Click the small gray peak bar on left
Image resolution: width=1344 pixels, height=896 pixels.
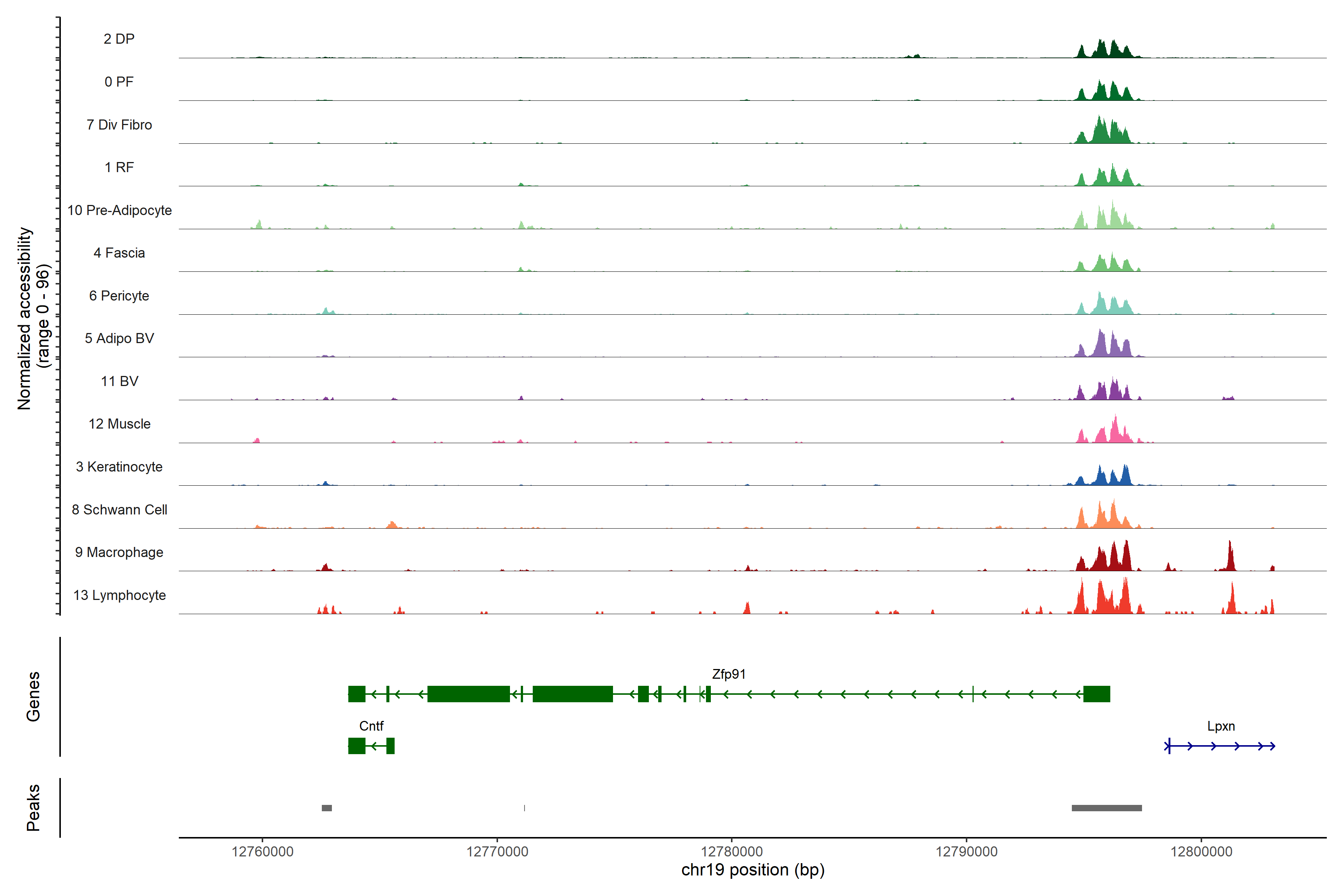coord(326,808)
